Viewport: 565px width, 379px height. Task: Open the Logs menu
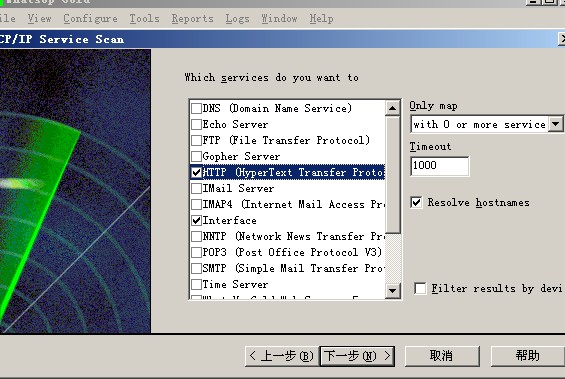click(x=237, y=18)
